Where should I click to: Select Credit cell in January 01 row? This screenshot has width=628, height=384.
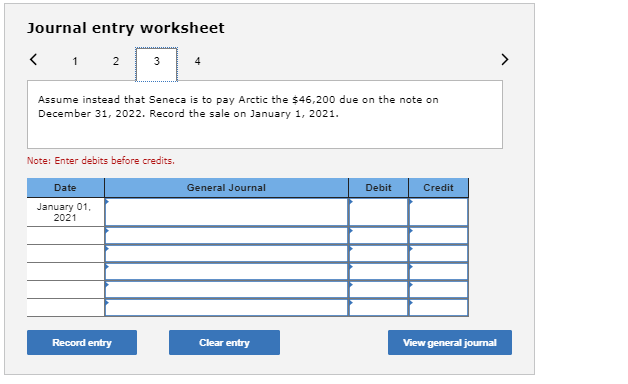tap(438, 212)
